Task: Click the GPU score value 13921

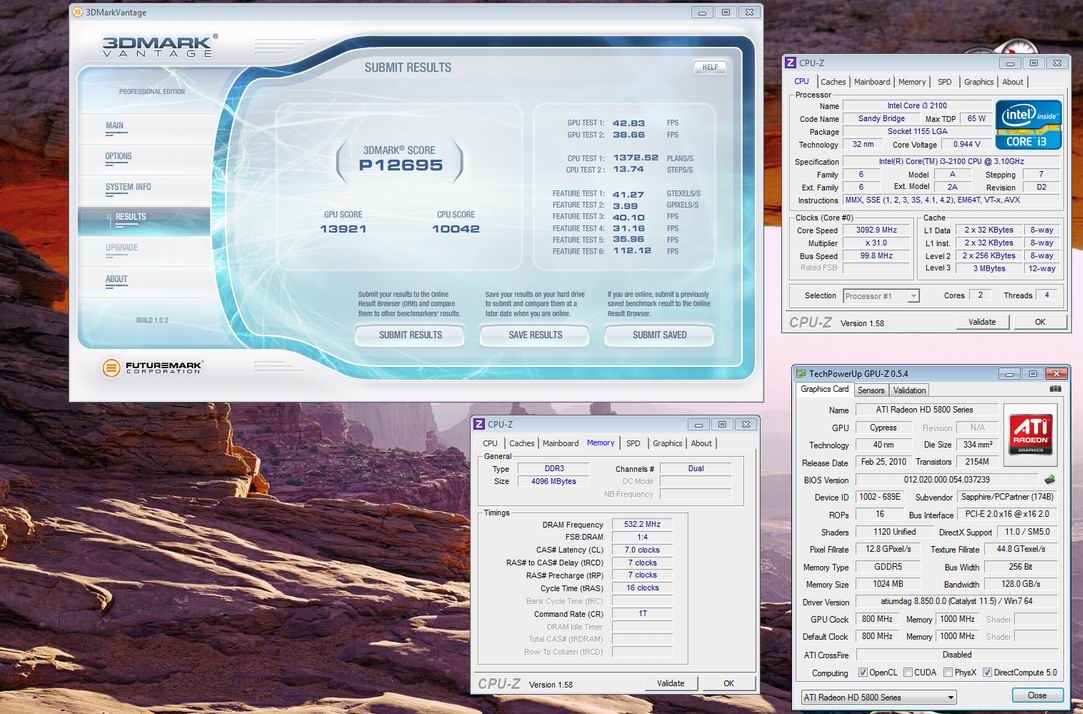Action: 343,229
